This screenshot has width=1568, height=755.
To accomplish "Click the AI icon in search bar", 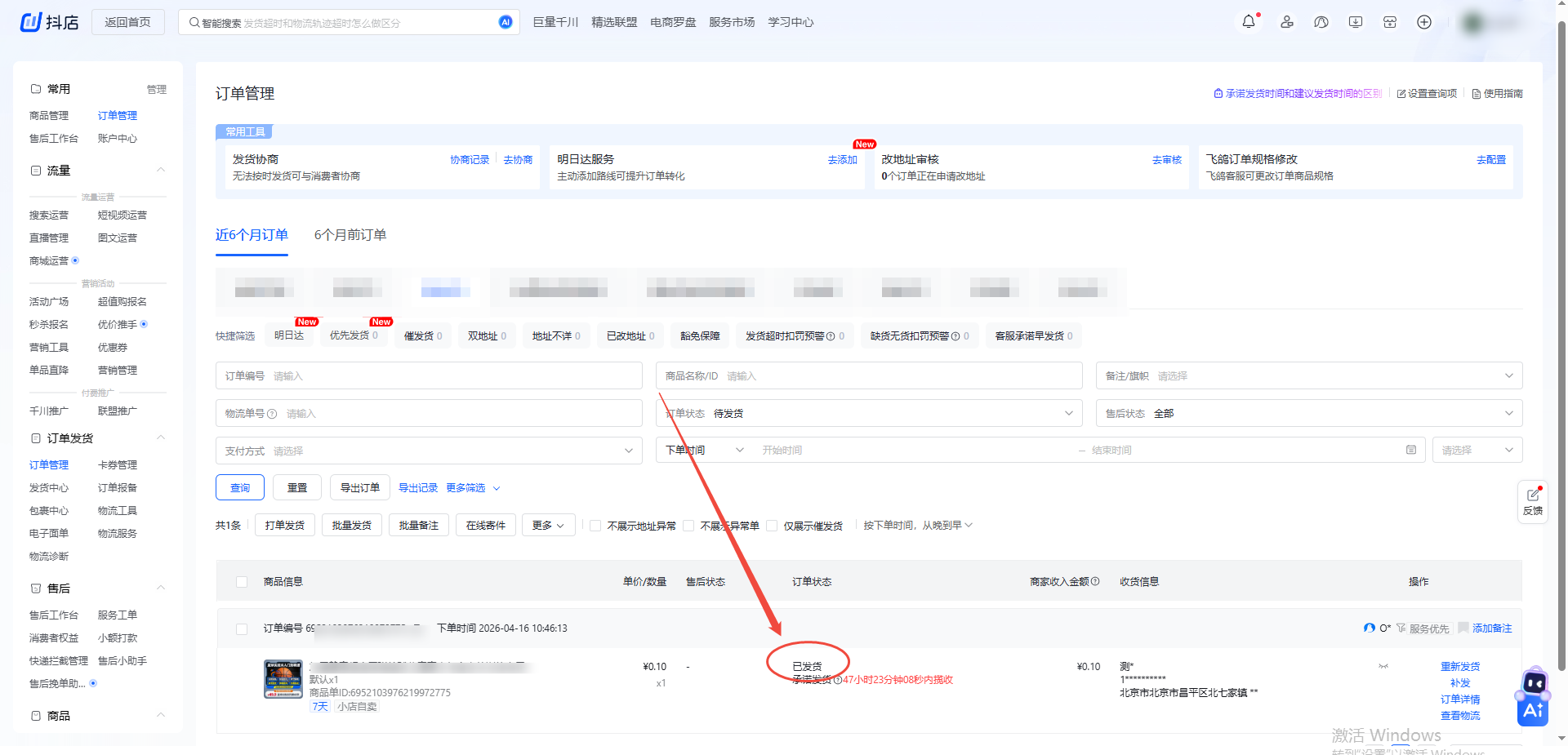I will click(506, 22).
